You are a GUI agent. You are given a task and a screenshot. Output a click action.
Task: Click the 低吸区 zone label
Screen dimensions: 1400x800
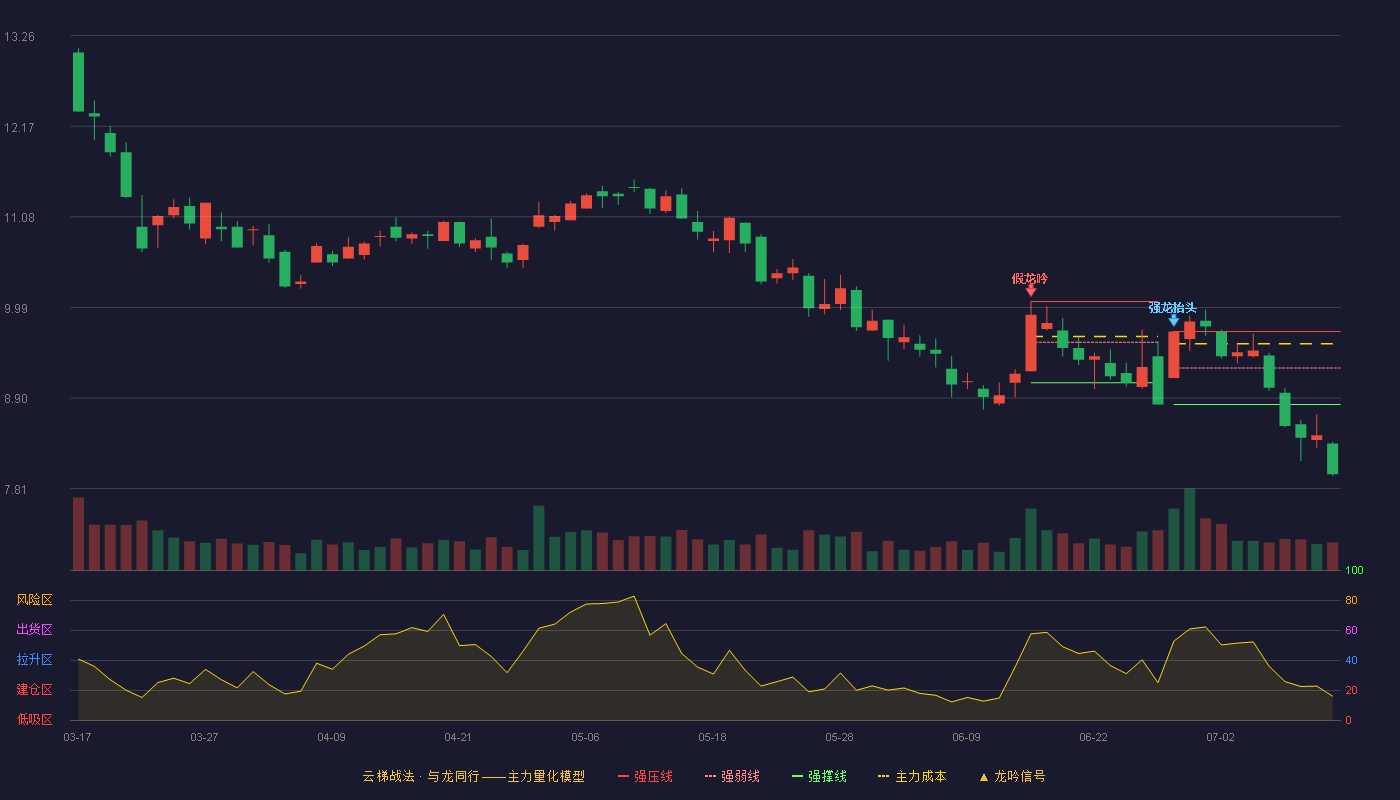34,720
